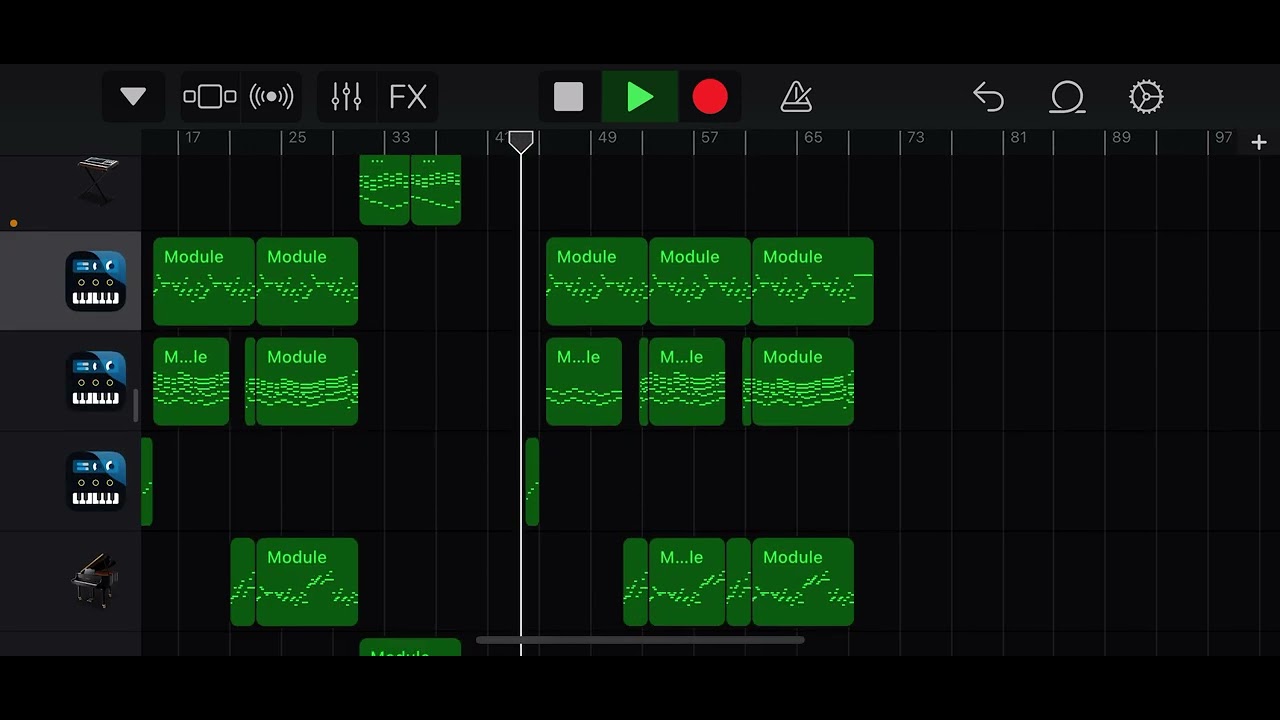Select Module region at bar 25, piano track
Viewport: 1280px width, 720px height.
tap(307, 581)
